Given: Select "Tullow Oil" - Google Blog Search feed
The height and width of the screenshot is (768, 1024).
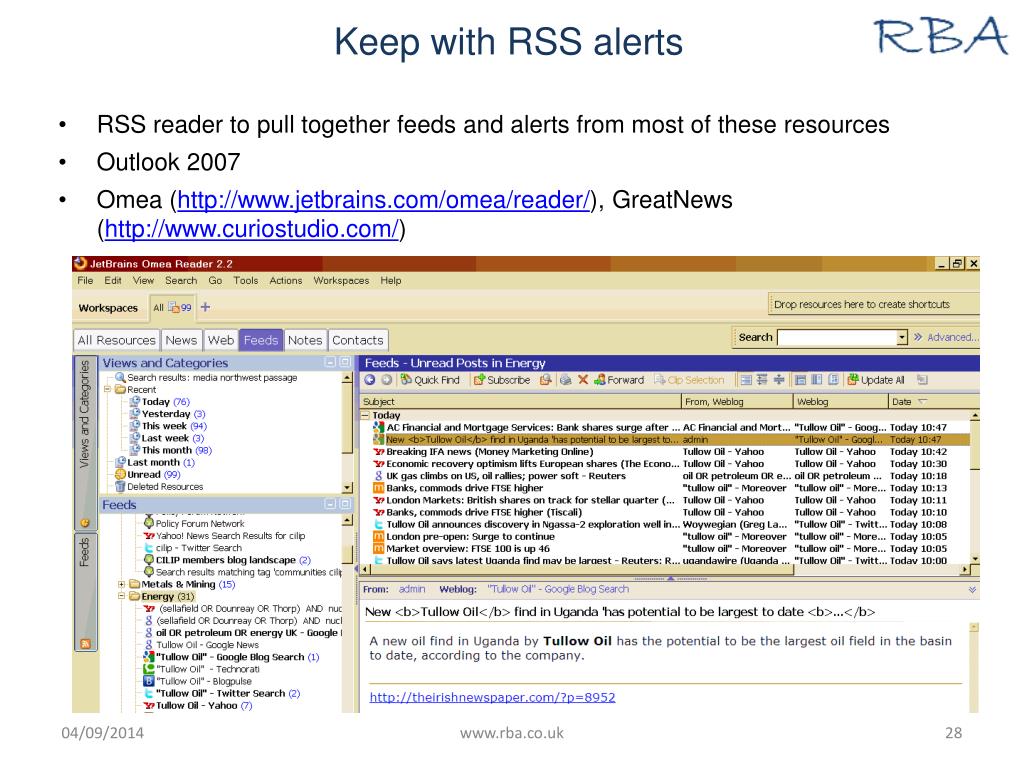Looking at the screenshot, I should 231,657.
